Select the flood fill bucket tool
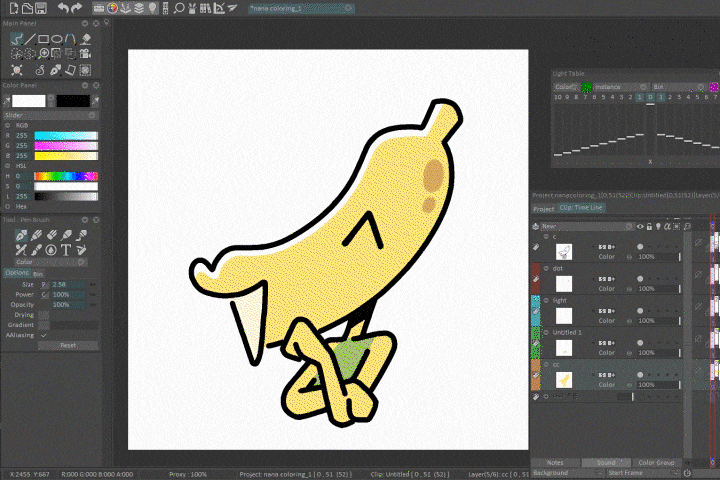The image size is (720, 480). pos(85,39)
